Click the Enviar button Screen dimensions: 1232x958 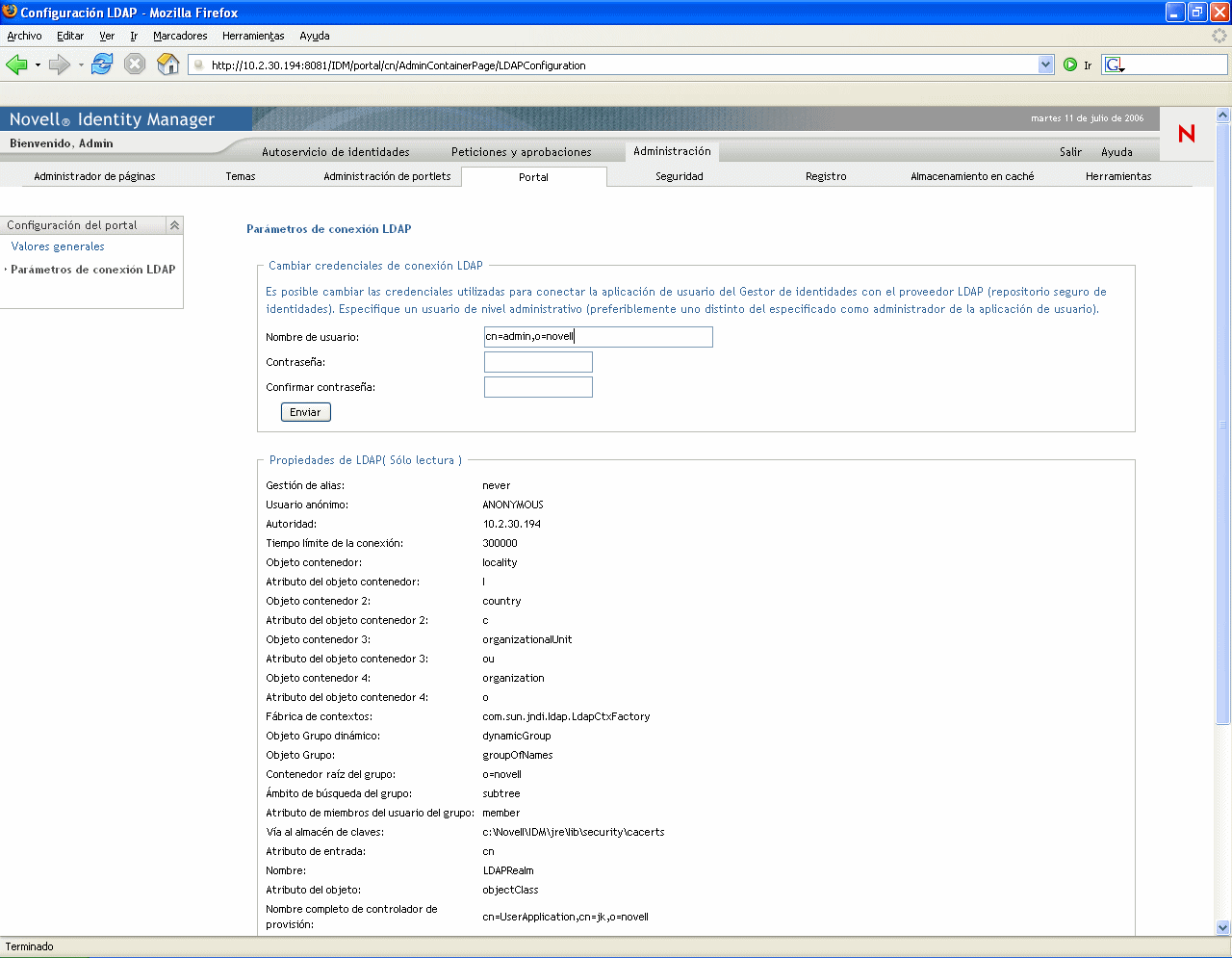pyautogui.click(x=306, y=412)
